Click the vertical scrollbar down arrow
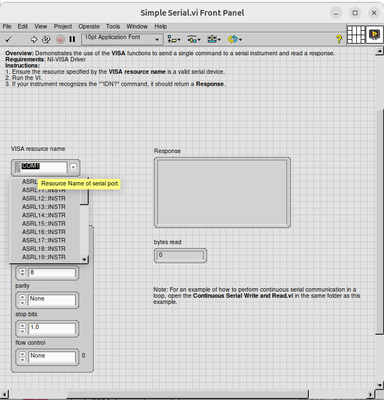 (379, 385)
